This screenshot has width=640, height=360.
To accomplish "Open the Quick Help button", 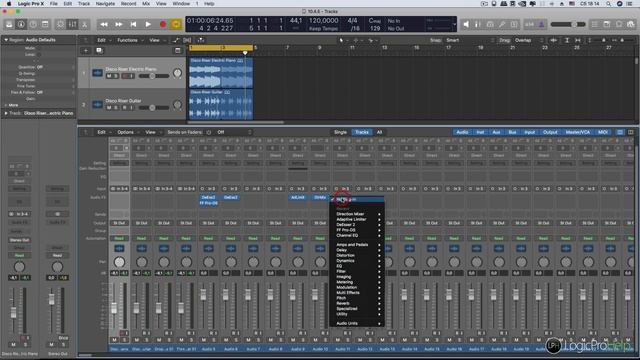I will click(33, 24).
